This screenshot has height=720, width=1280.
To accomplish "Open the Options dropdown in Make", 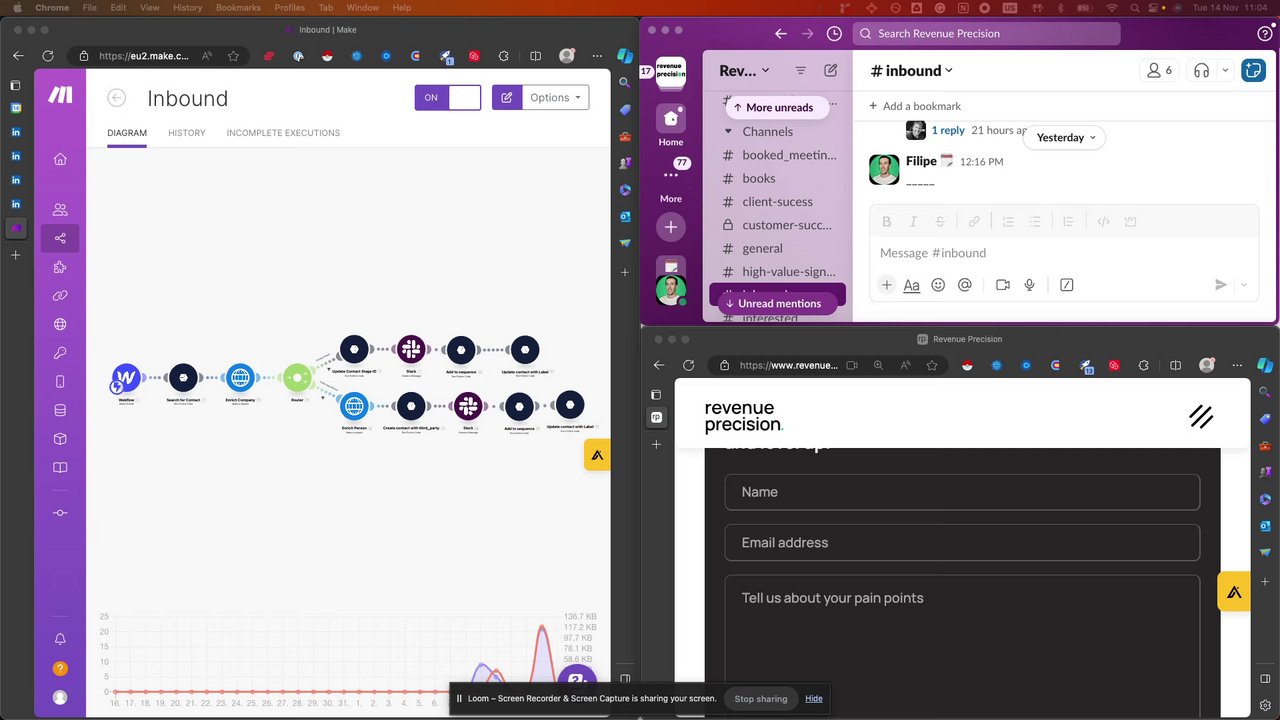I will (556, 97).
